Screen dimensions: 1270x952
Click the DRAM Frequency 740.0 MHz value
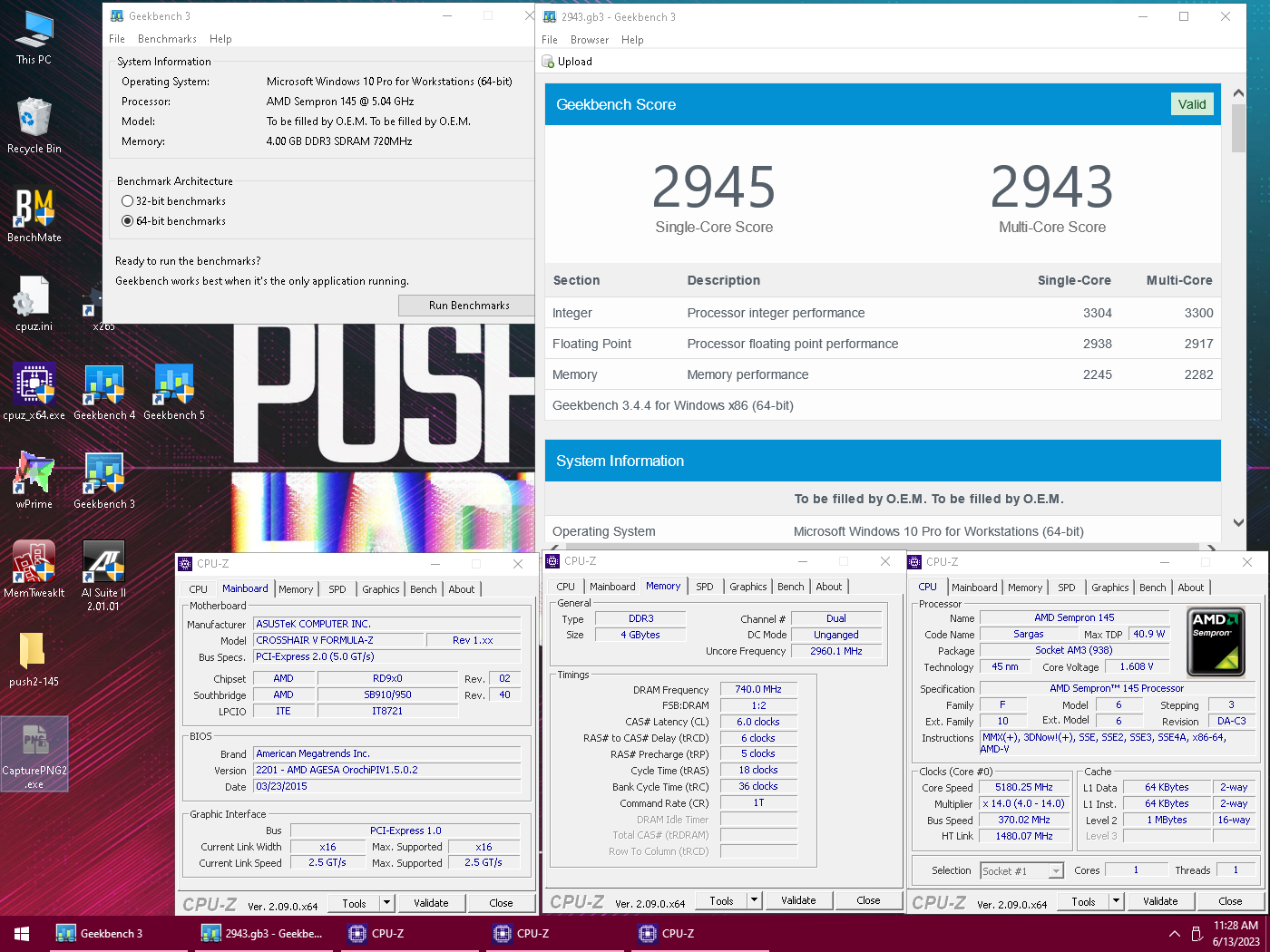(758, 689)
